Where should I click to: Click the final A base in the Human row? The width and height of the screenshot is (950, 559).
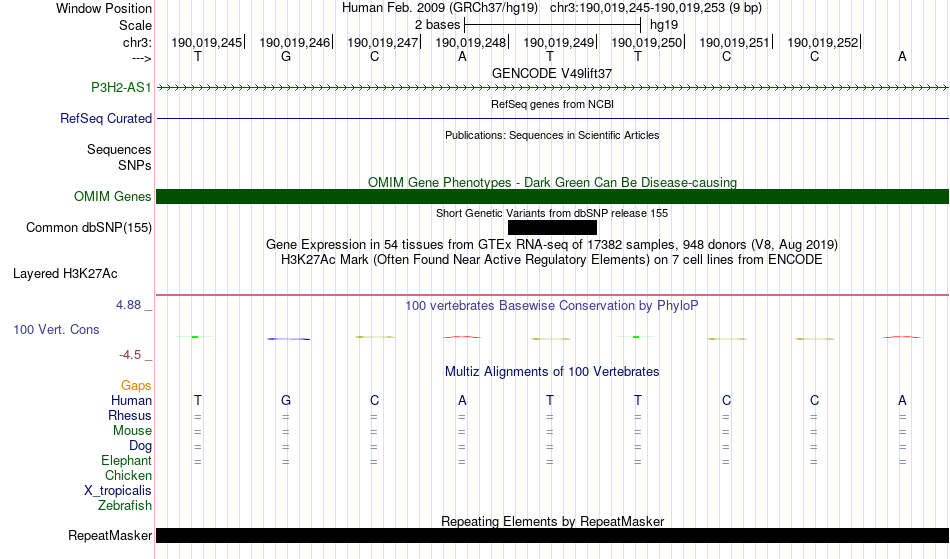(x=902, y=401)
